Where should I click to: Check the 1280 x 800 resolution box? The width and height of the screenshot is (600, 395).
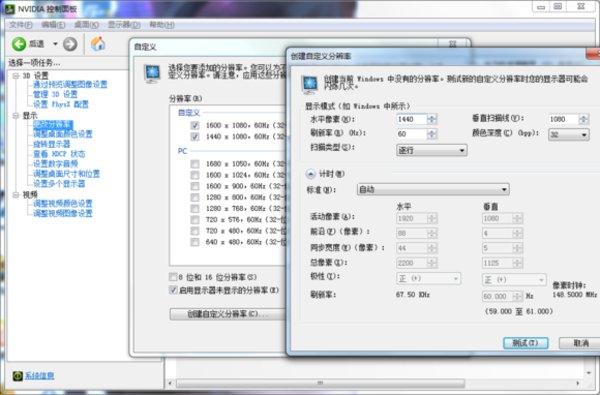click(x=195, y=197)
